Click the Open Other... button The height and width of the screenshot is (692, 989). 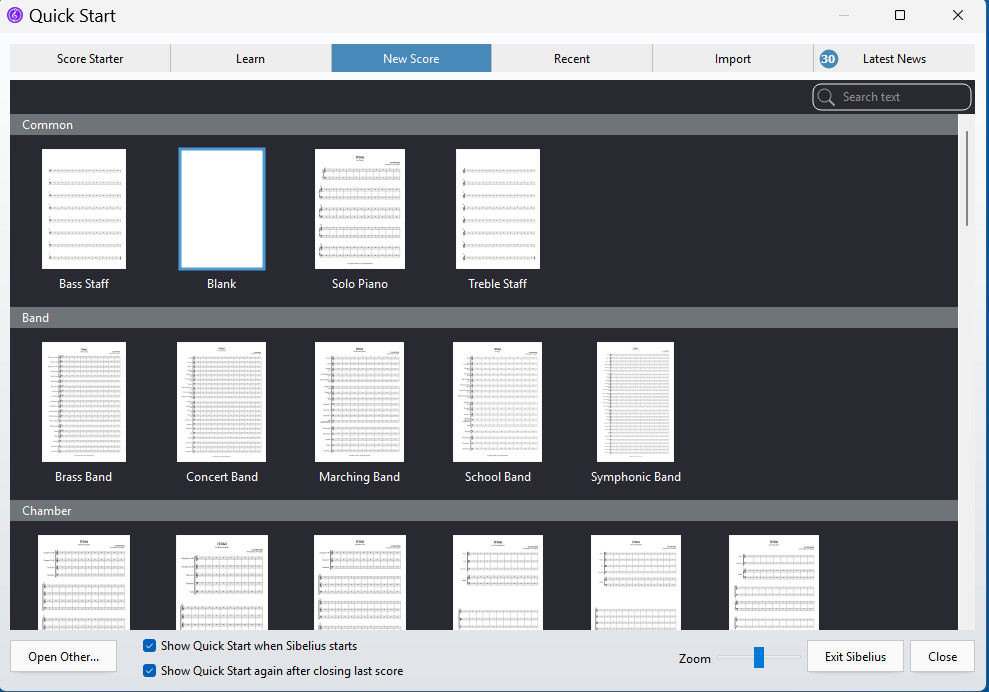(64, 657)
